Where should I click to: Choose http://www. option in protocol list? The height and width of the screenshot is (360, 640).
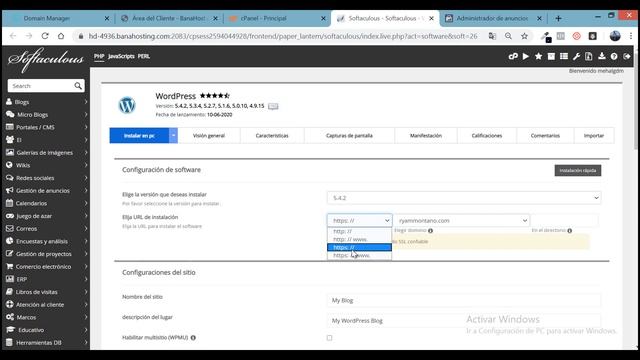[359, 239]
